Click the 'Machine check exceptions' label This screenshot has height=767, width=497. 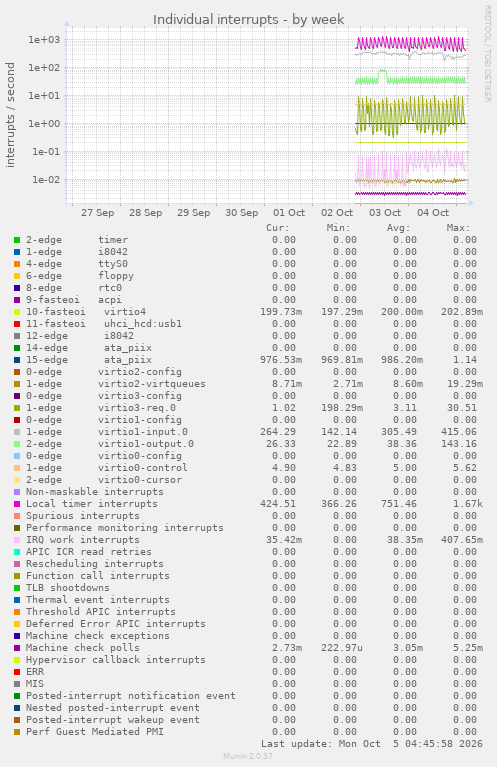click(x=98, y=636)
